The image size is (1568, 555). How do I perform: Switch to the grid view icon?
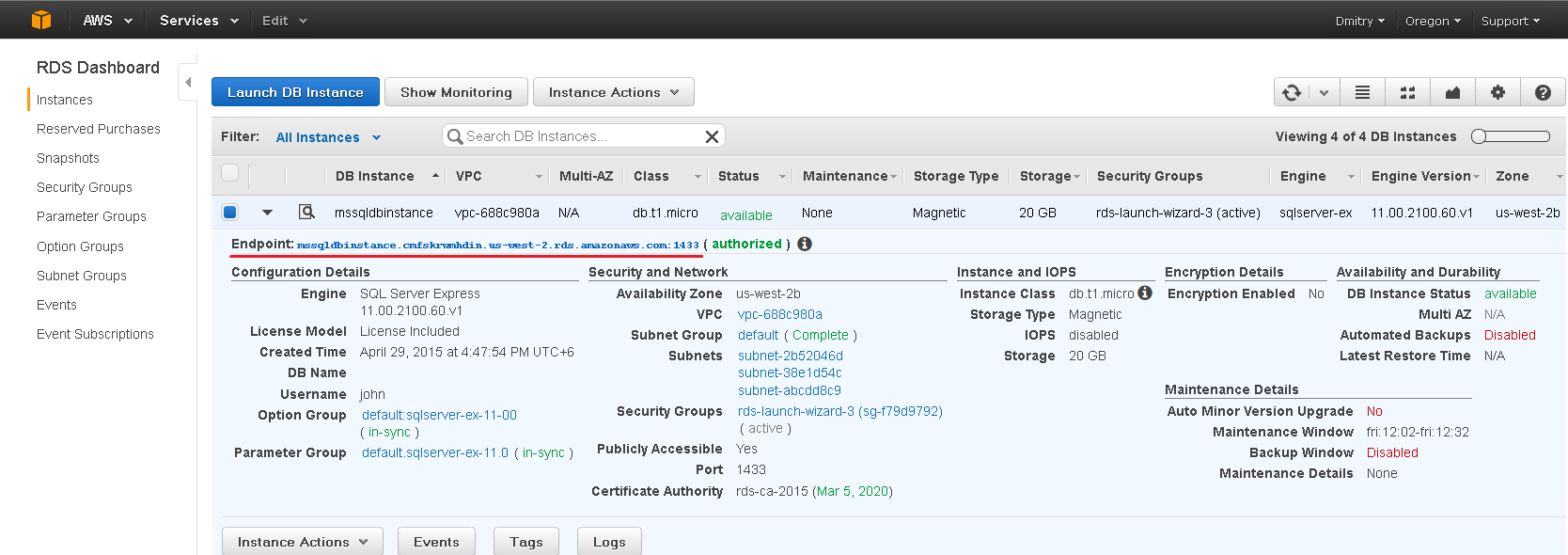[x=1407, y=92]
